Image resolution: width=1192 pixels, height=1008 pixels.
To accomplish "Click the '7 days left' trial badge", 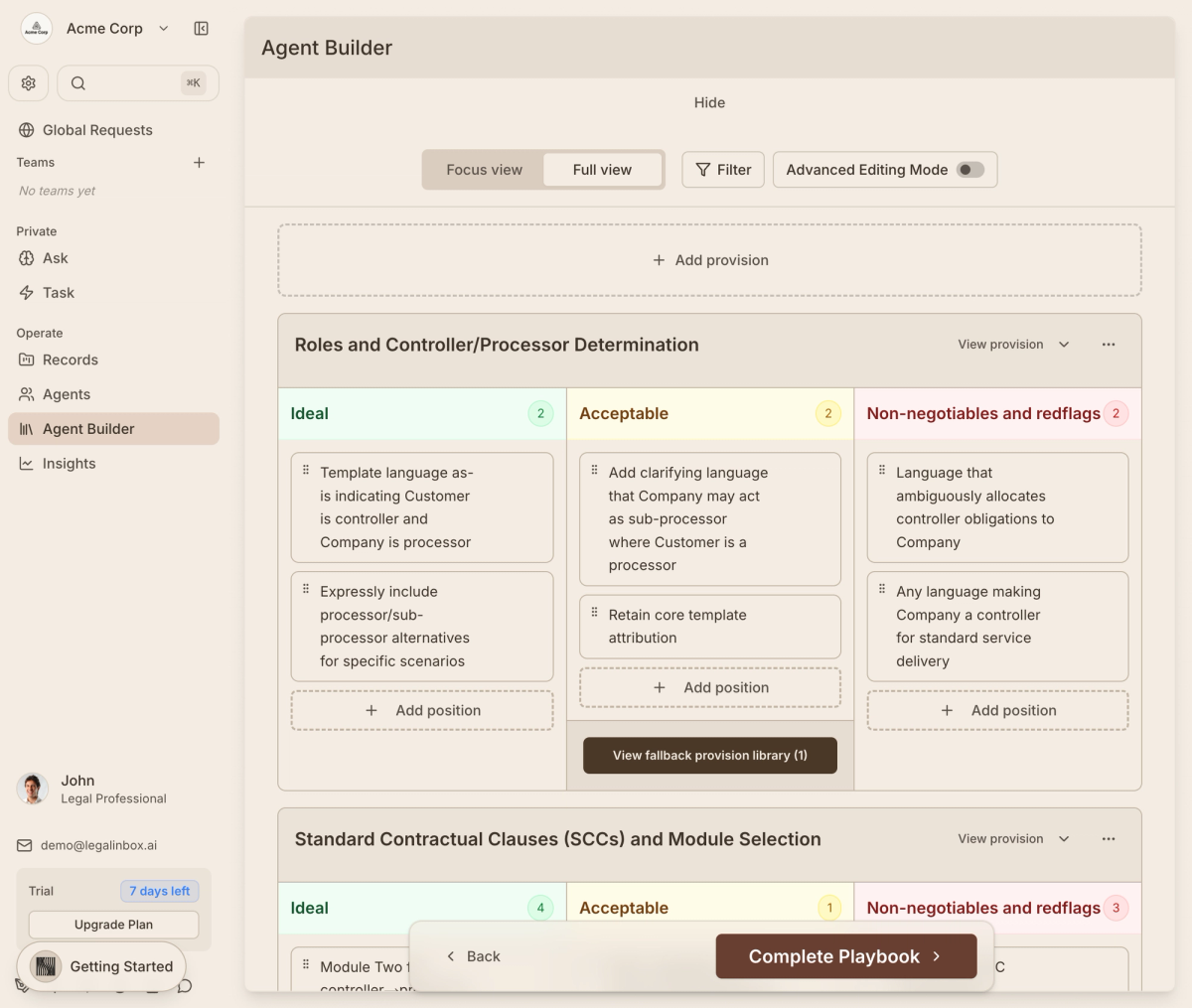I will pyautogui.click(x=160, y=891).
